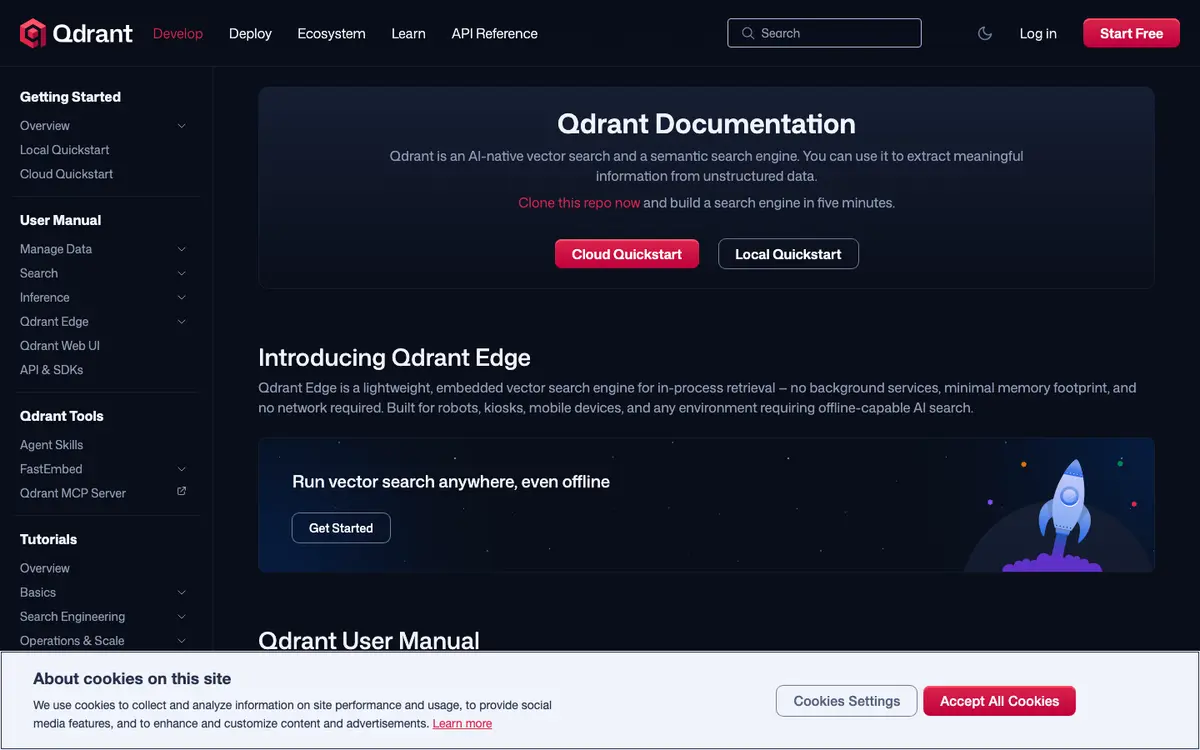Click the Start Free button
Viewport: 1200px width, 750px height.
coord(1131,33)
